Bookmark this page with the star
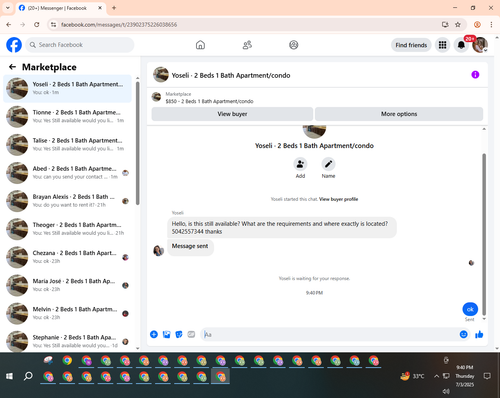500x398 pixels. point(458,25)
